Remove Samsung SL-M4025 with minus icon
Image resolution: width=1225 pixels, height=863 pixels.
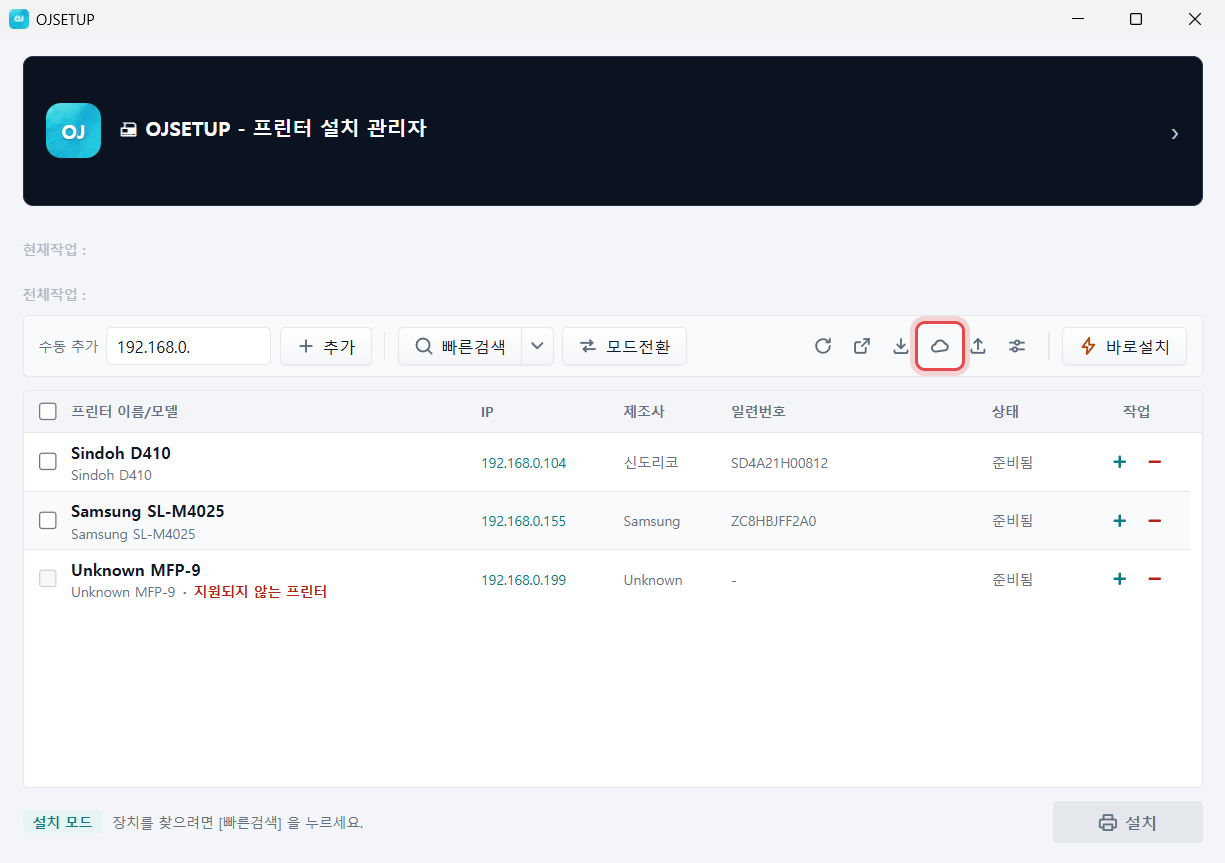[x=1154, y=521]
